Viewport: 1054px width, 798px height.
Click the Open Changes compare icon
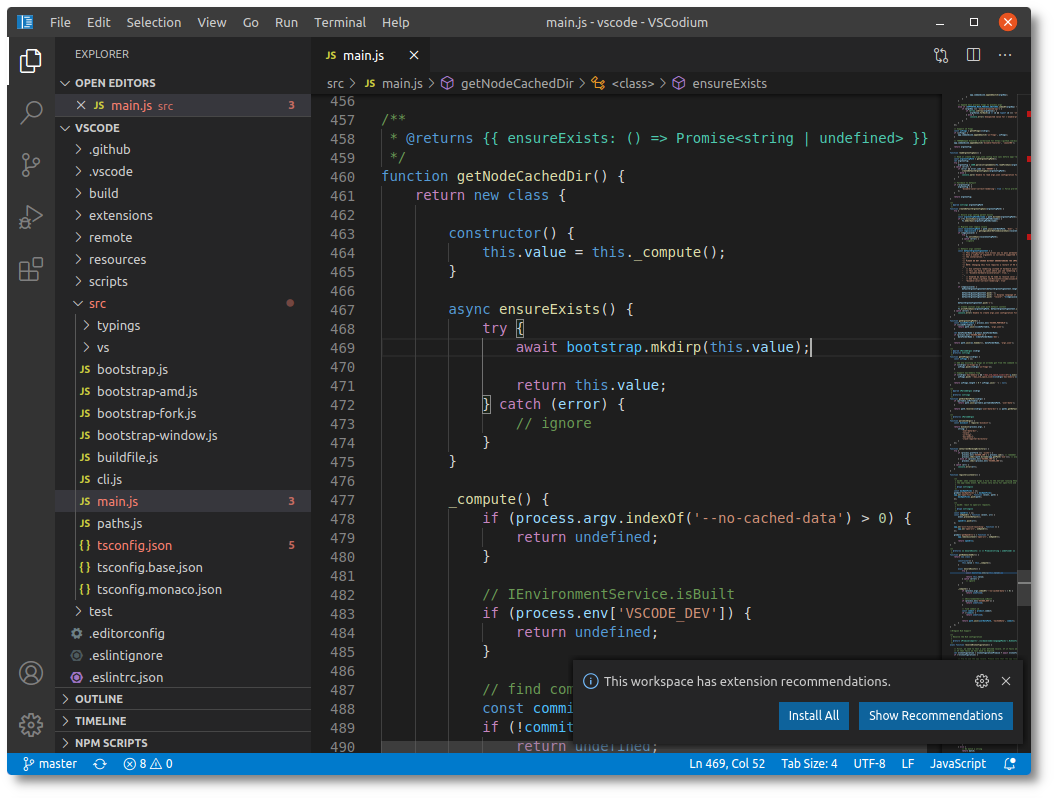coord(941,55)
